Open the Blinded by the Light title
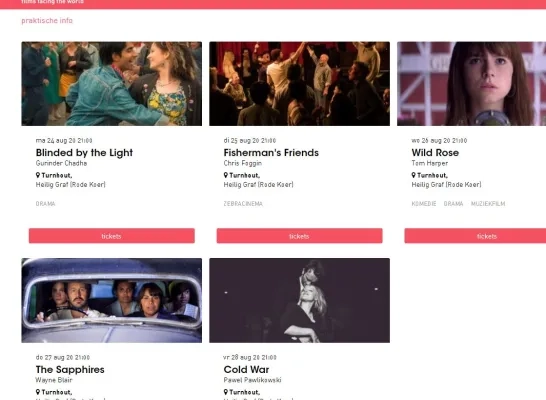Viewport: 546px width, 400px height. coord(84,152)
